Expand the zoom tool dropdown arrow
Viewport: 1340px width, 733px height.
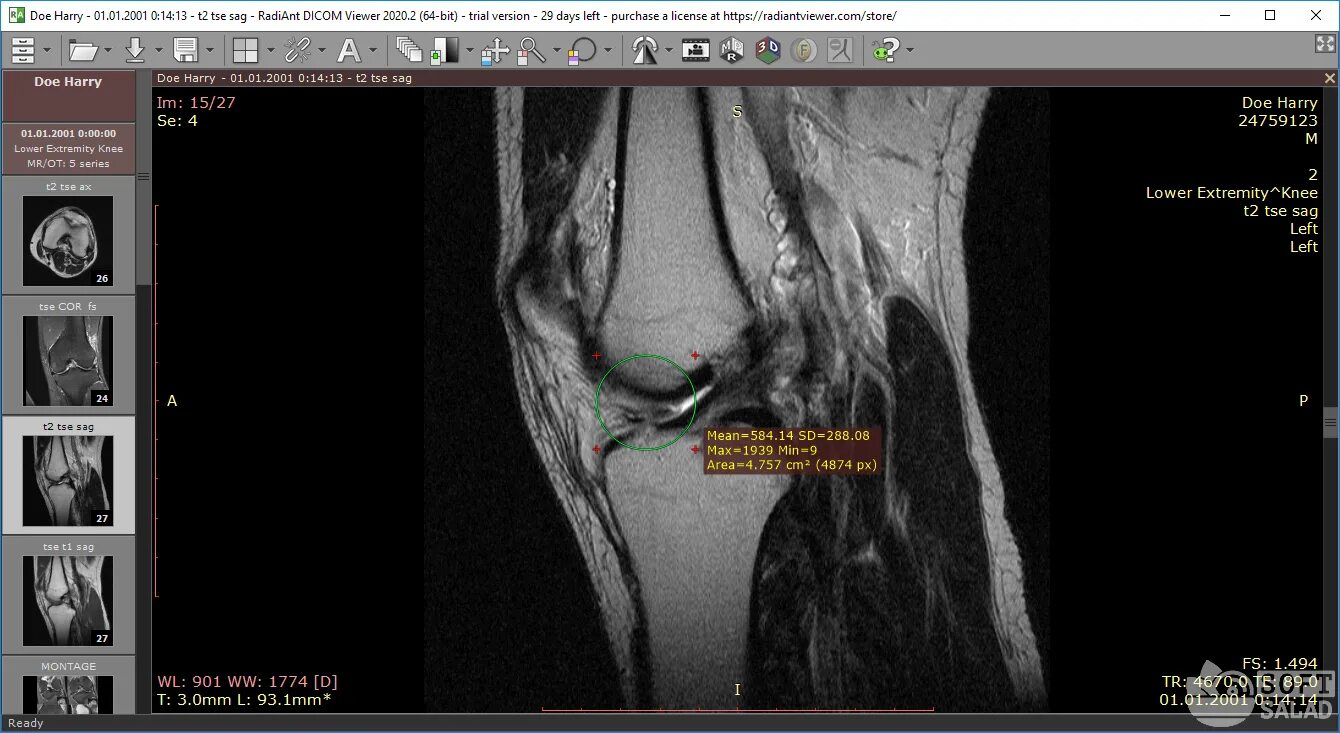[555, 50]
